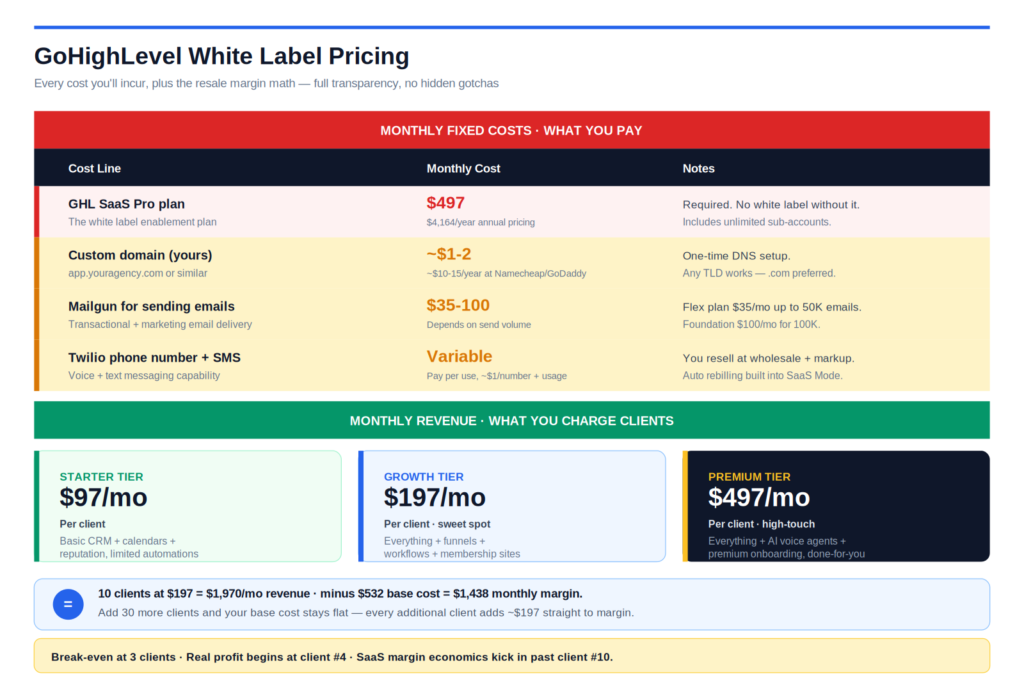
Task: Click the Notes column header
Action: [698, 168]
